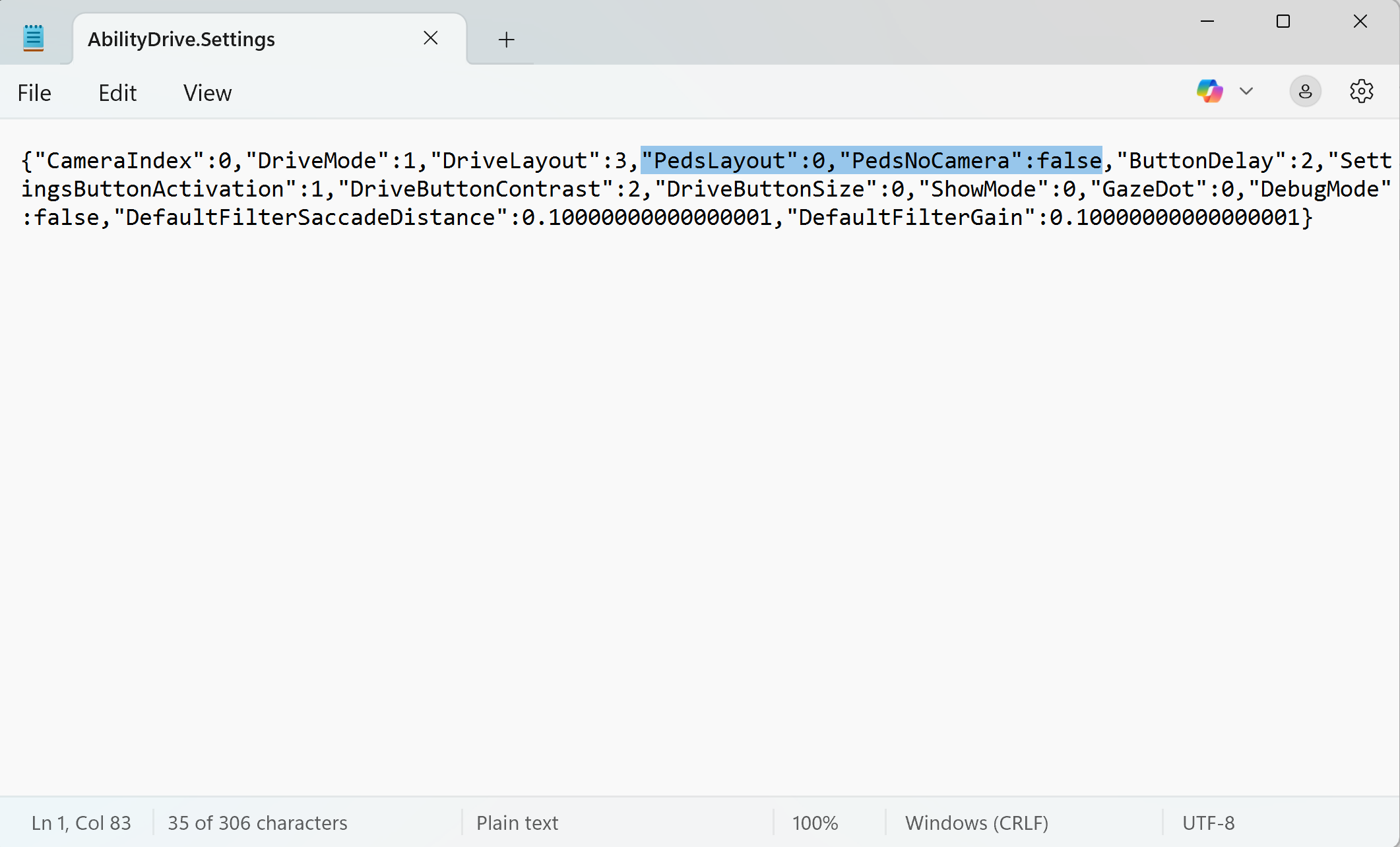Click the character count status text

tap(257, 823)
